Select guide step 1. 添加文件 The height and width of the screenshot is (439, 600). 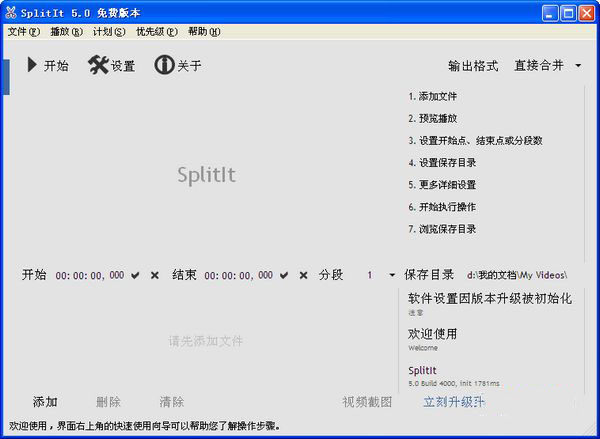[432, 96]
